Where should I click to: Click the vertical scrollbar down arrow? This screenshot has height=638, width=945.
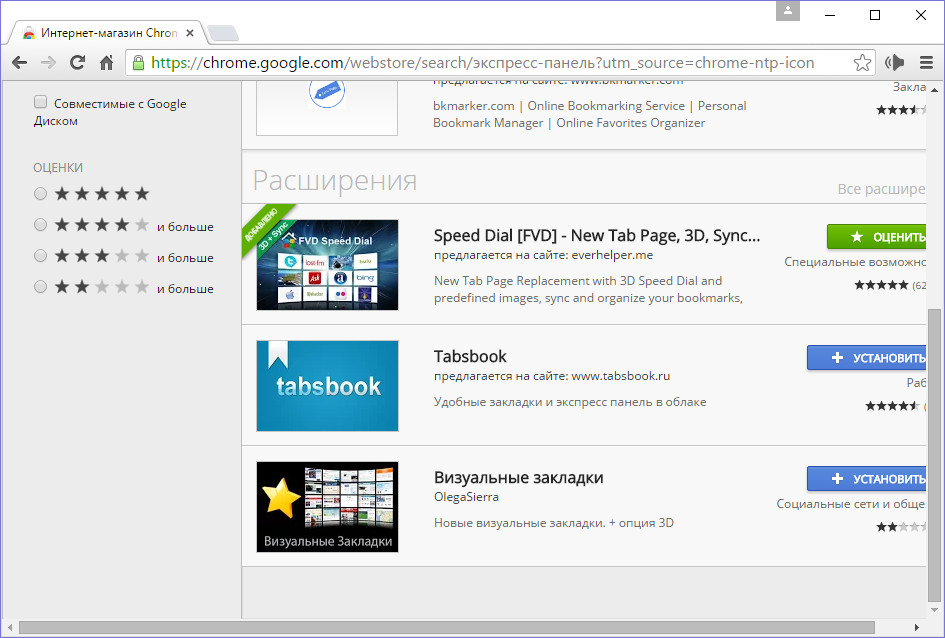pyautogui.click(x=934, y=610)
